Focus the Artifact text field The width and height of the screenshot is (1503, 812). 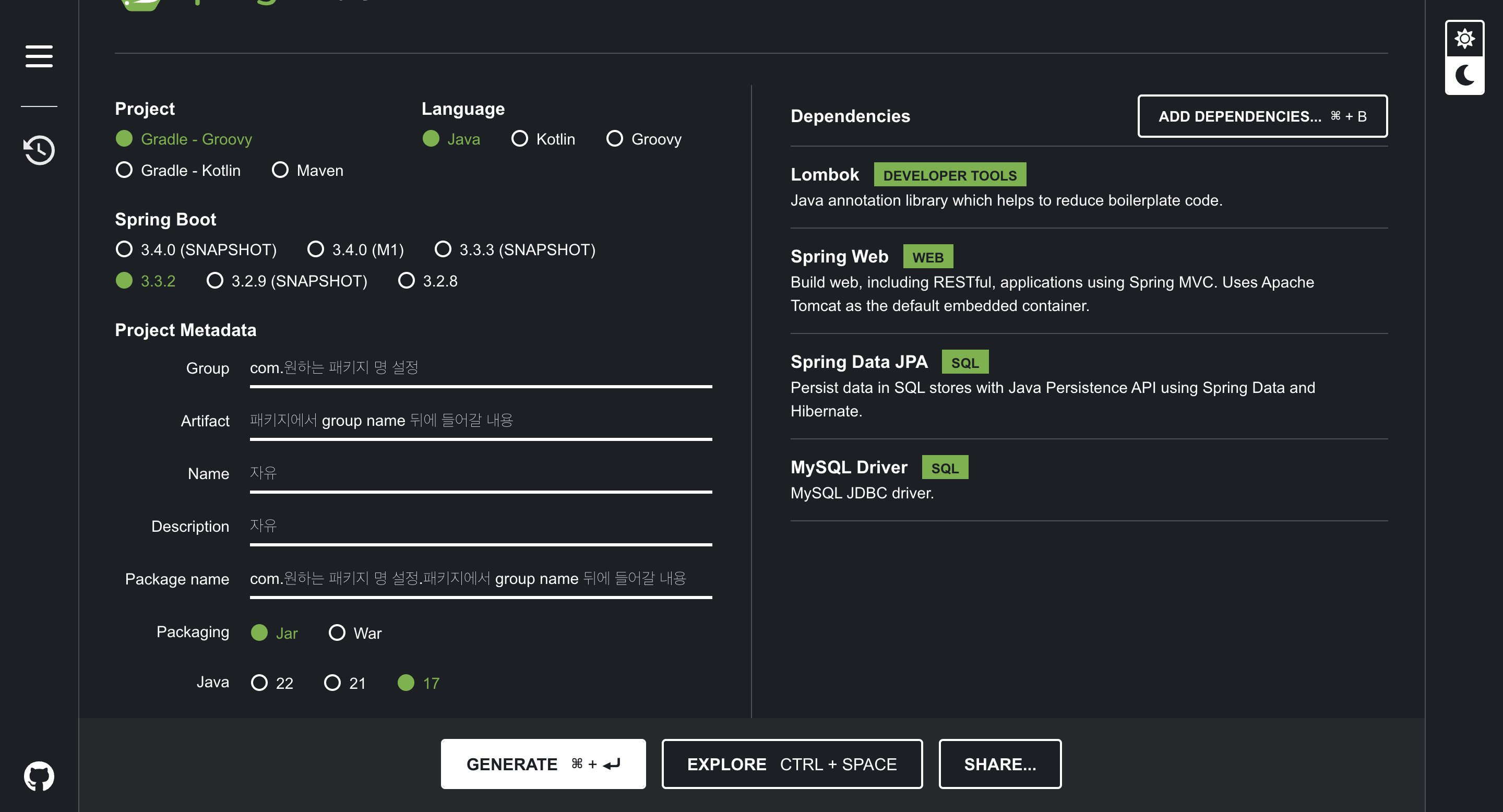pyautogui.click(x=480, y=421)
